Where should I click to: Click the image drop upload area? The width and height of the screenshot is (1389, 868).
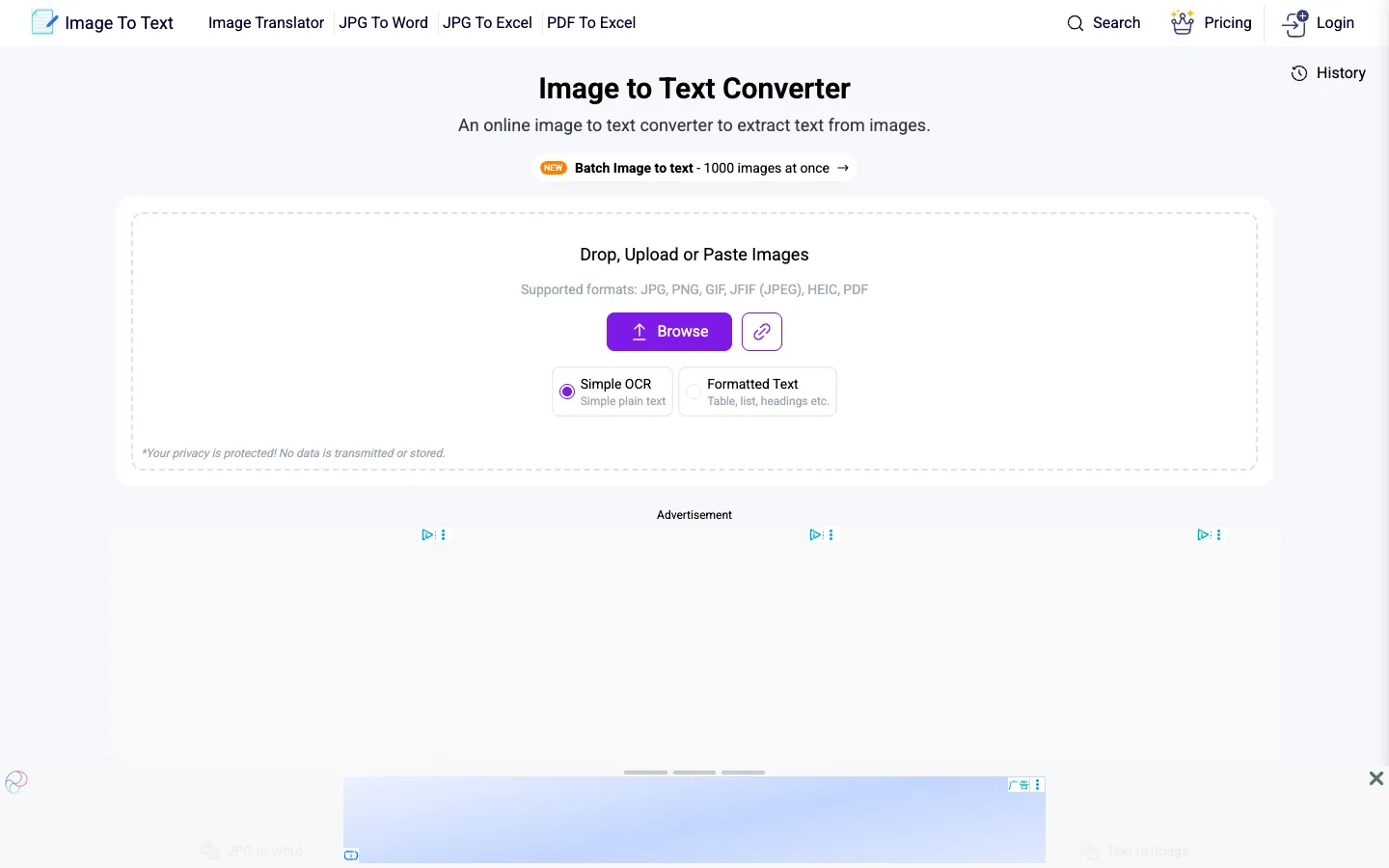pos(694,341)
